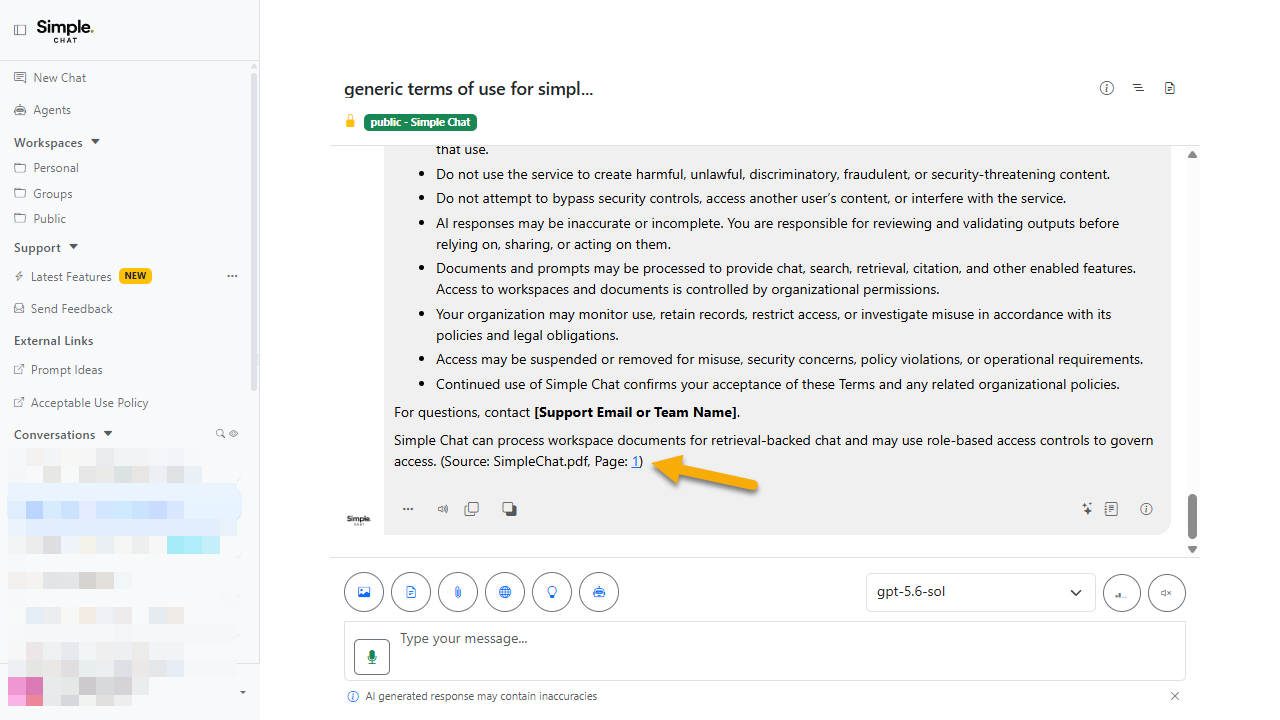Toggle hidden conversations eye icon
The image size is (1280, 720).
[x=234, y=434]
